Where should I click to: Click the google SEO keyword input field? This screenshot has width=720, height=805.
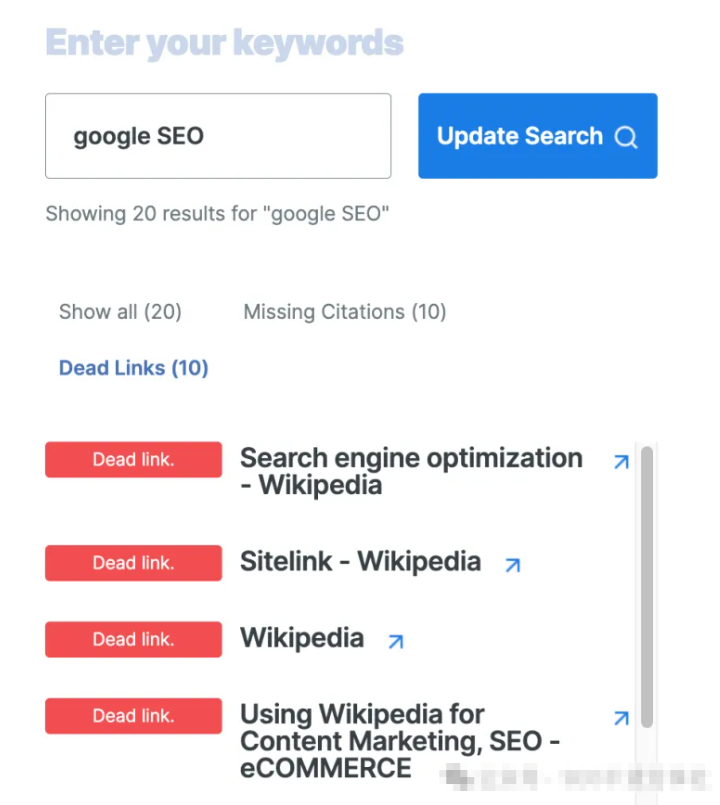(218, 136)
